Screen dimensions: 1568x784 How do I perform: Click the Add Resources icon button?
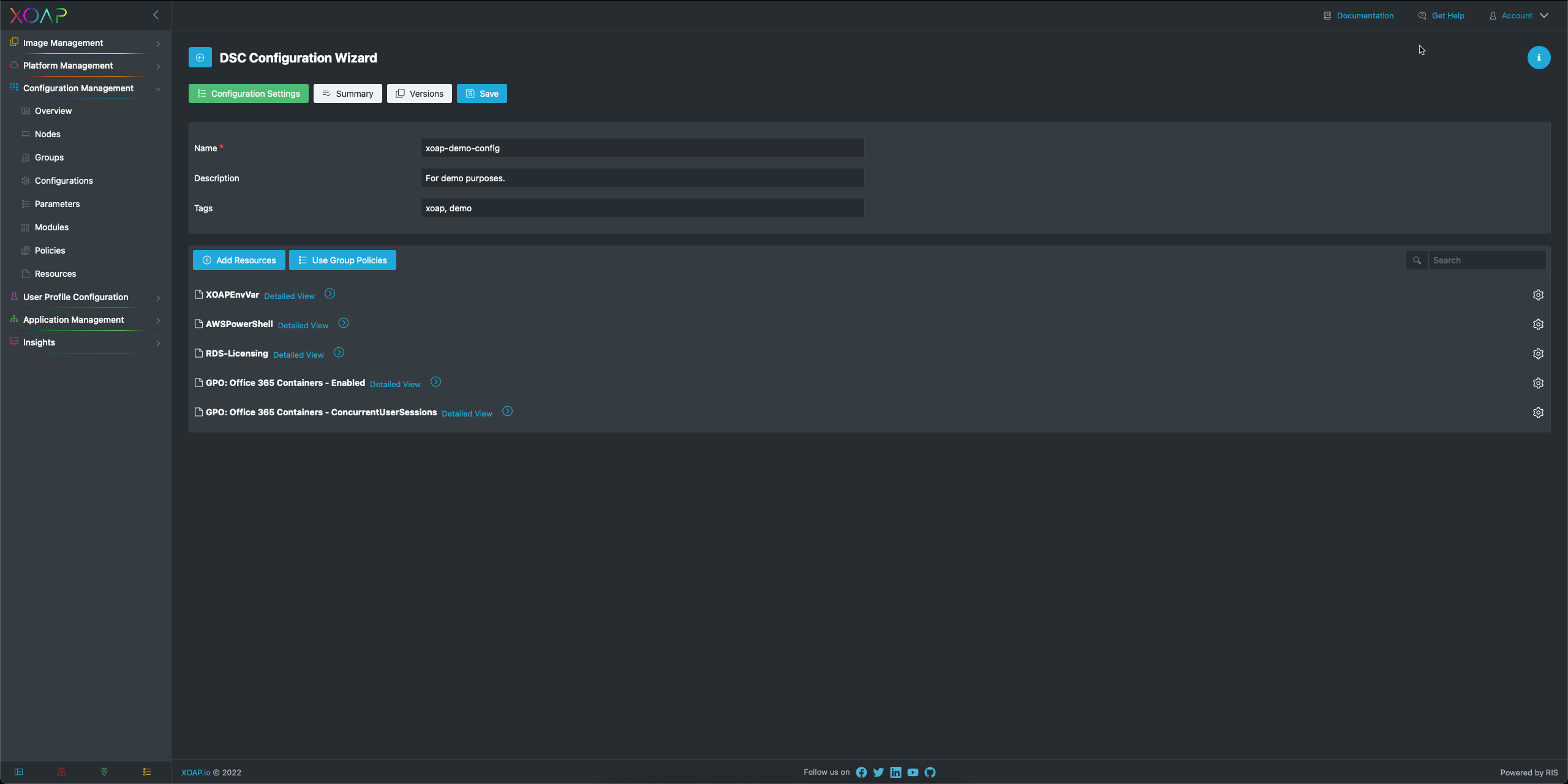tap(206, 260)
